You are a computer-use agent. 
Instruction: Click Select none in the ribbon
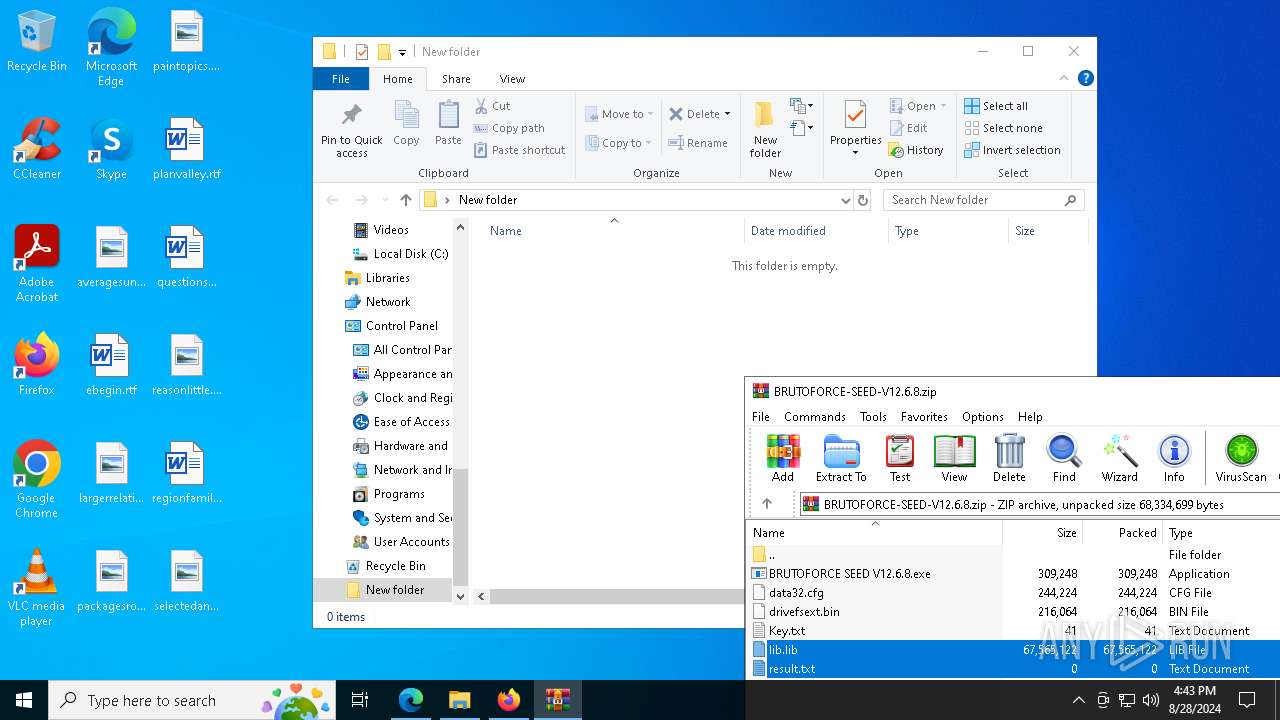click(1003, 128)
